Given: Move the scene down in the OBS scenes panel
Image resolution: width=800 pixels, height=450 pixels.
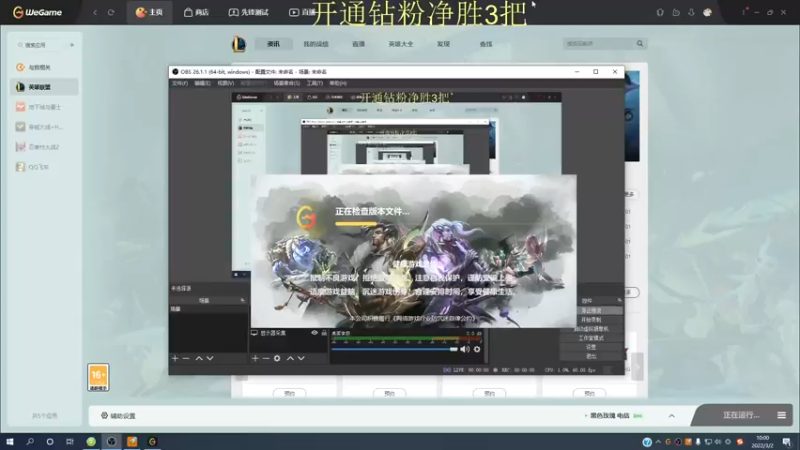Looking at the screenshot, I should click(x=210, y=359).
